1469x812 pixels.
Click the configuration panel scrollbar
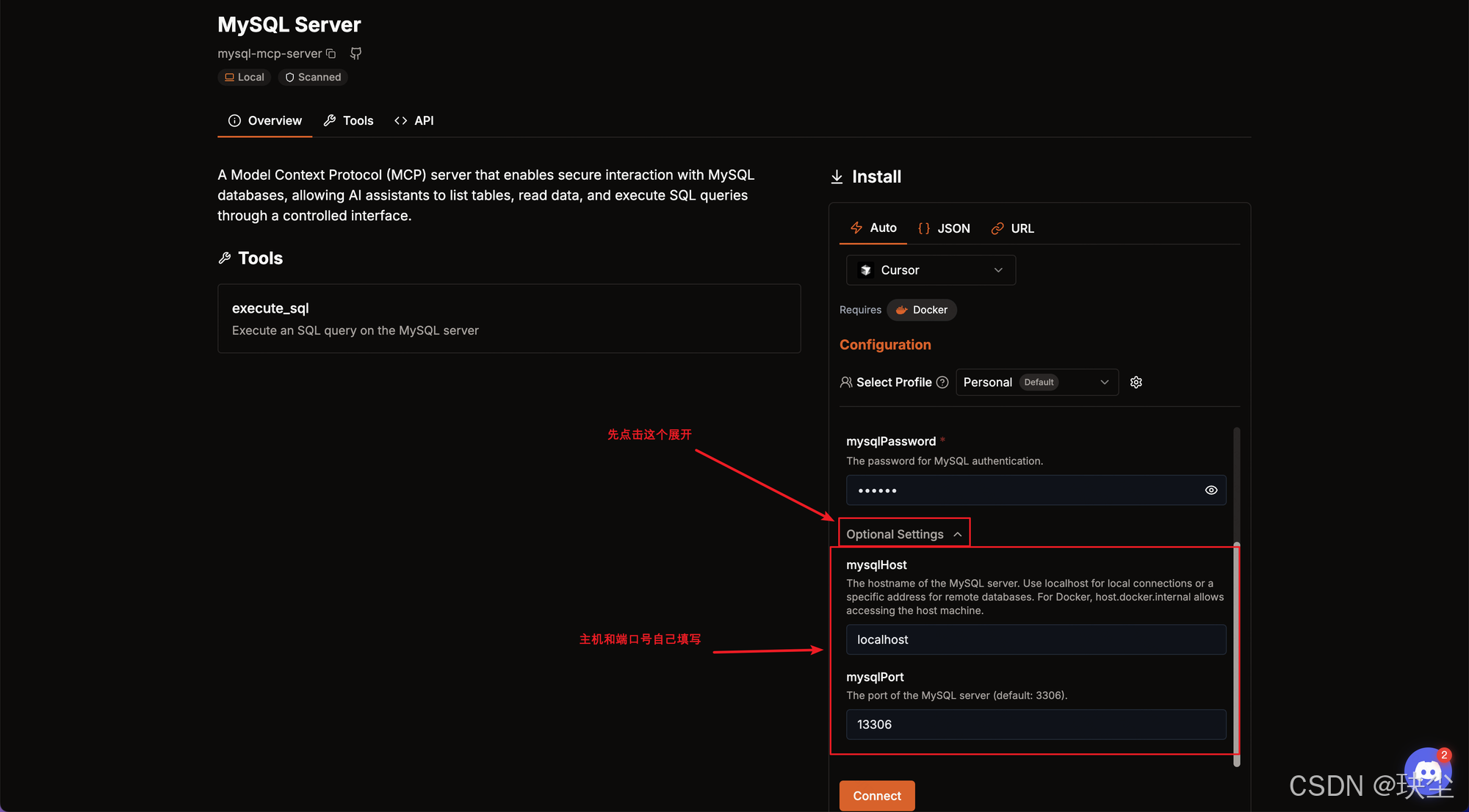pyautogui.click(x=1237, y=653)
